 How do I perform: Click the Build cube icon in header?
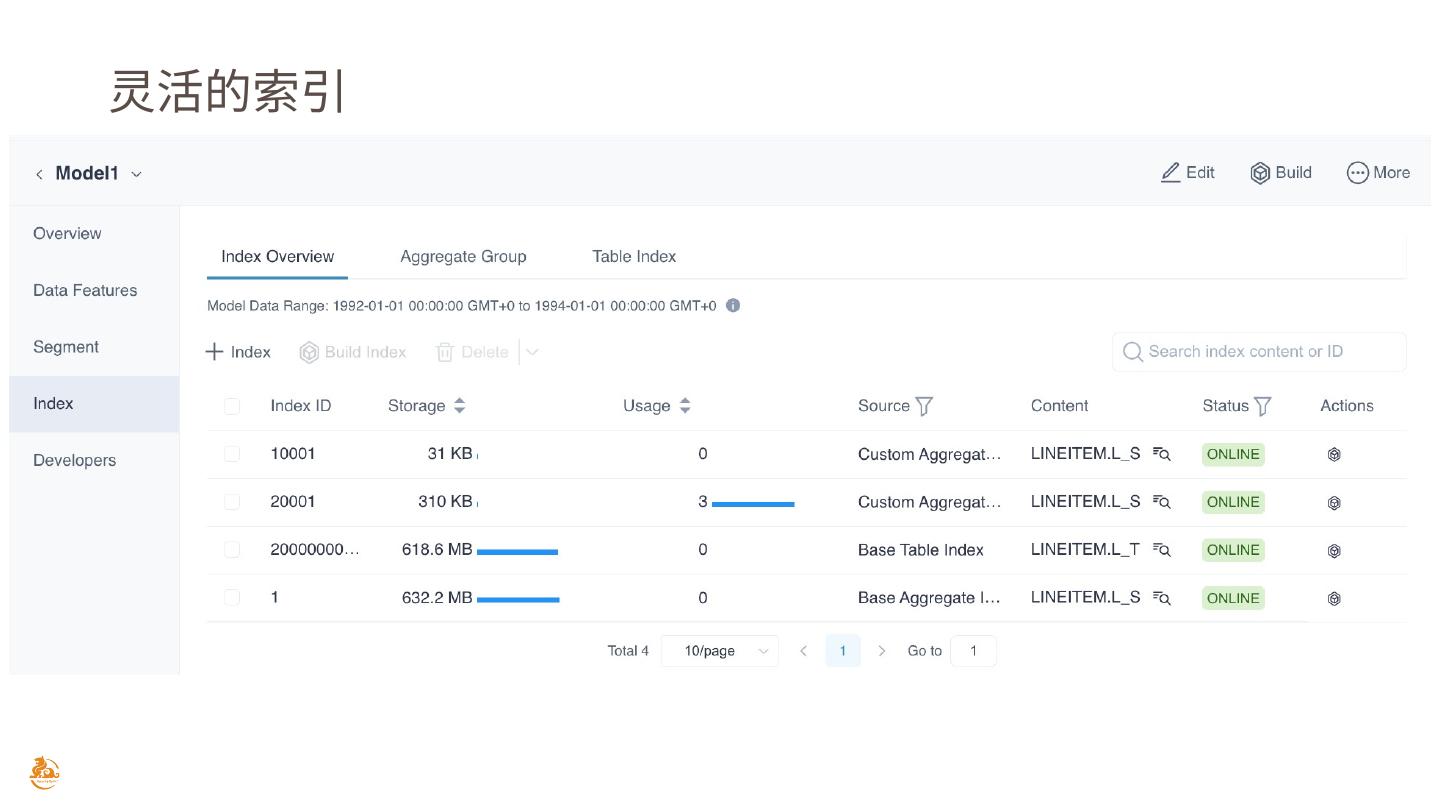(x=1260, y=173)
